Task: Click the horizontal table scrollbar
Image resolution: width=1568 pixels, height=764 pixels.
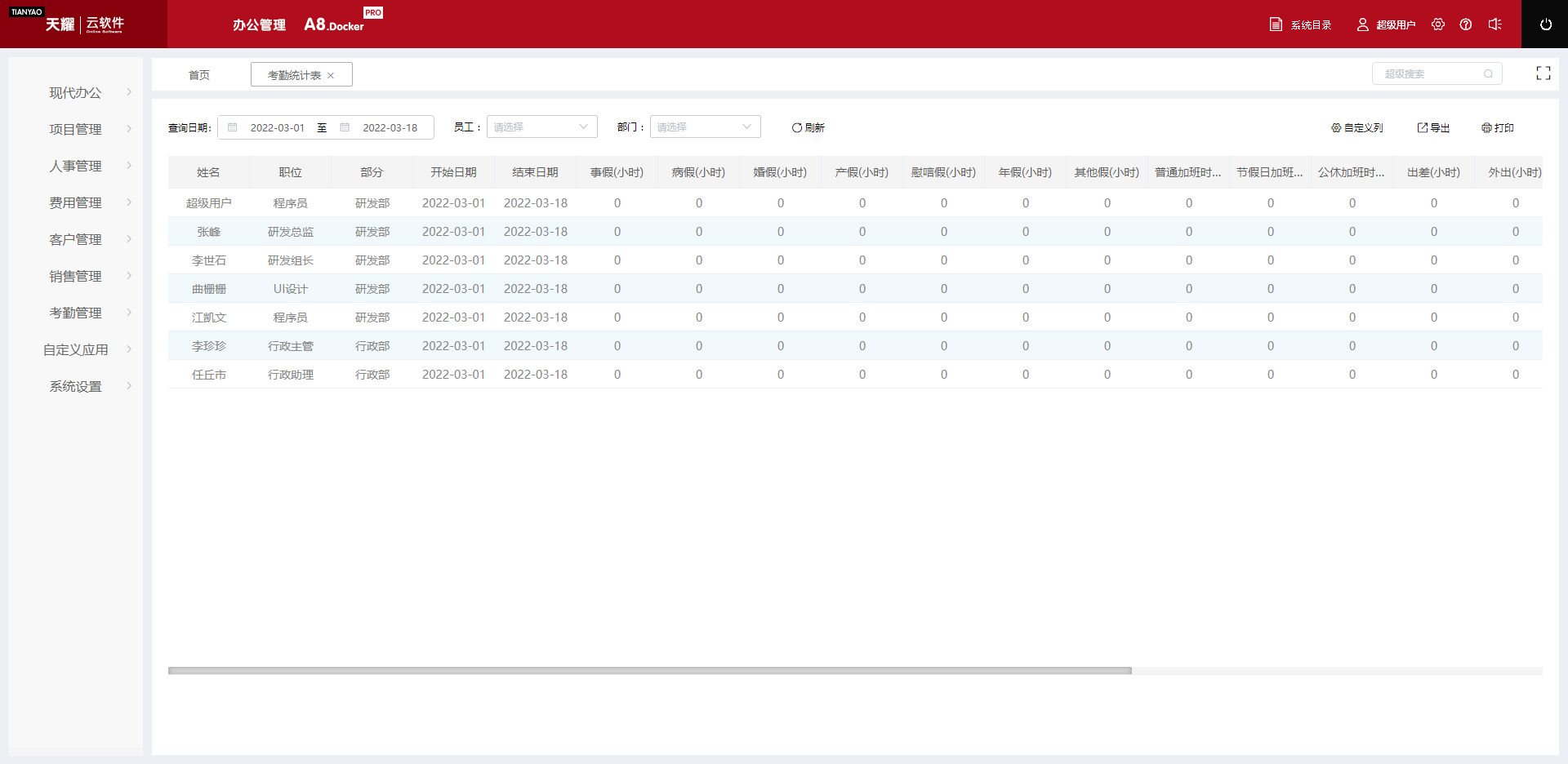Action: coord(649,671)
